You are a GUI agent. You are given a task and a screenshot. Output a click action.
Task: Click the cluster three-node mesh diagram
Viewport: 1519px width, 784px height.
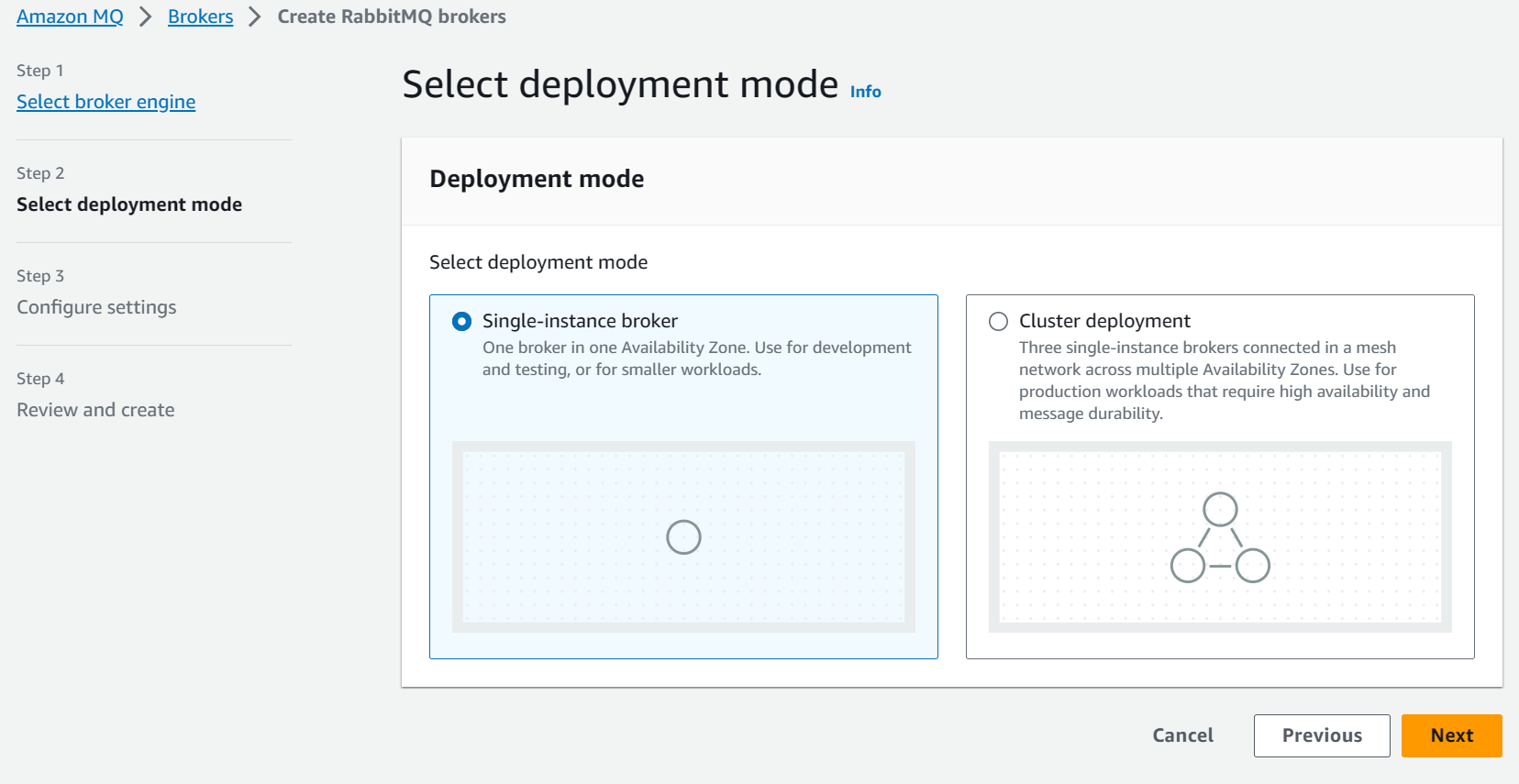(1220, 537)
